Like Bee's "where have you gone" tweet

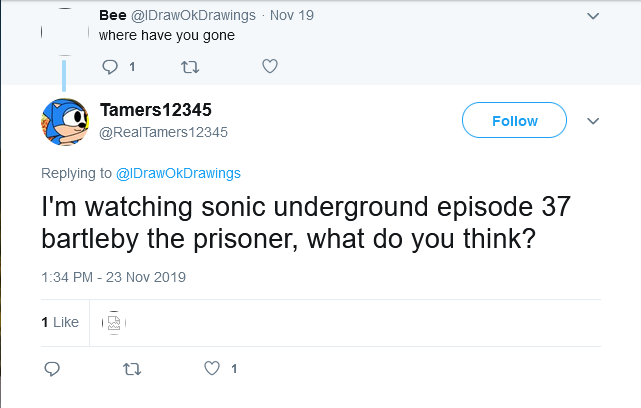coord(268,67)
